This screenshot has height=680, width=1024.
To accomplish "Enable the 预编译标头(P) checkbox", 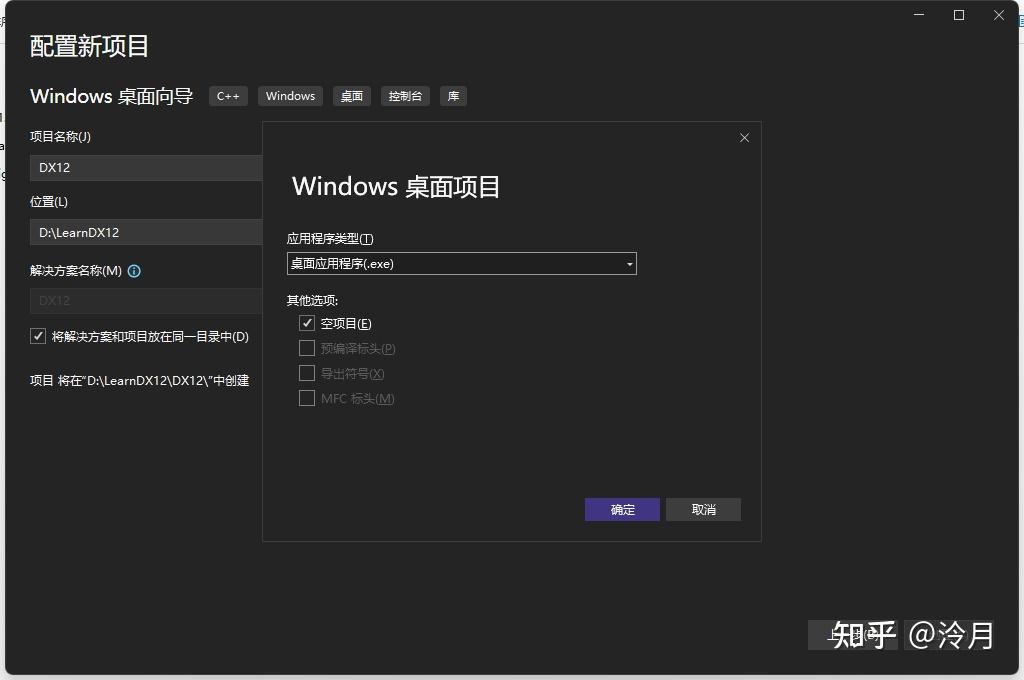I will pyautogui.click(x=307, y=348).
